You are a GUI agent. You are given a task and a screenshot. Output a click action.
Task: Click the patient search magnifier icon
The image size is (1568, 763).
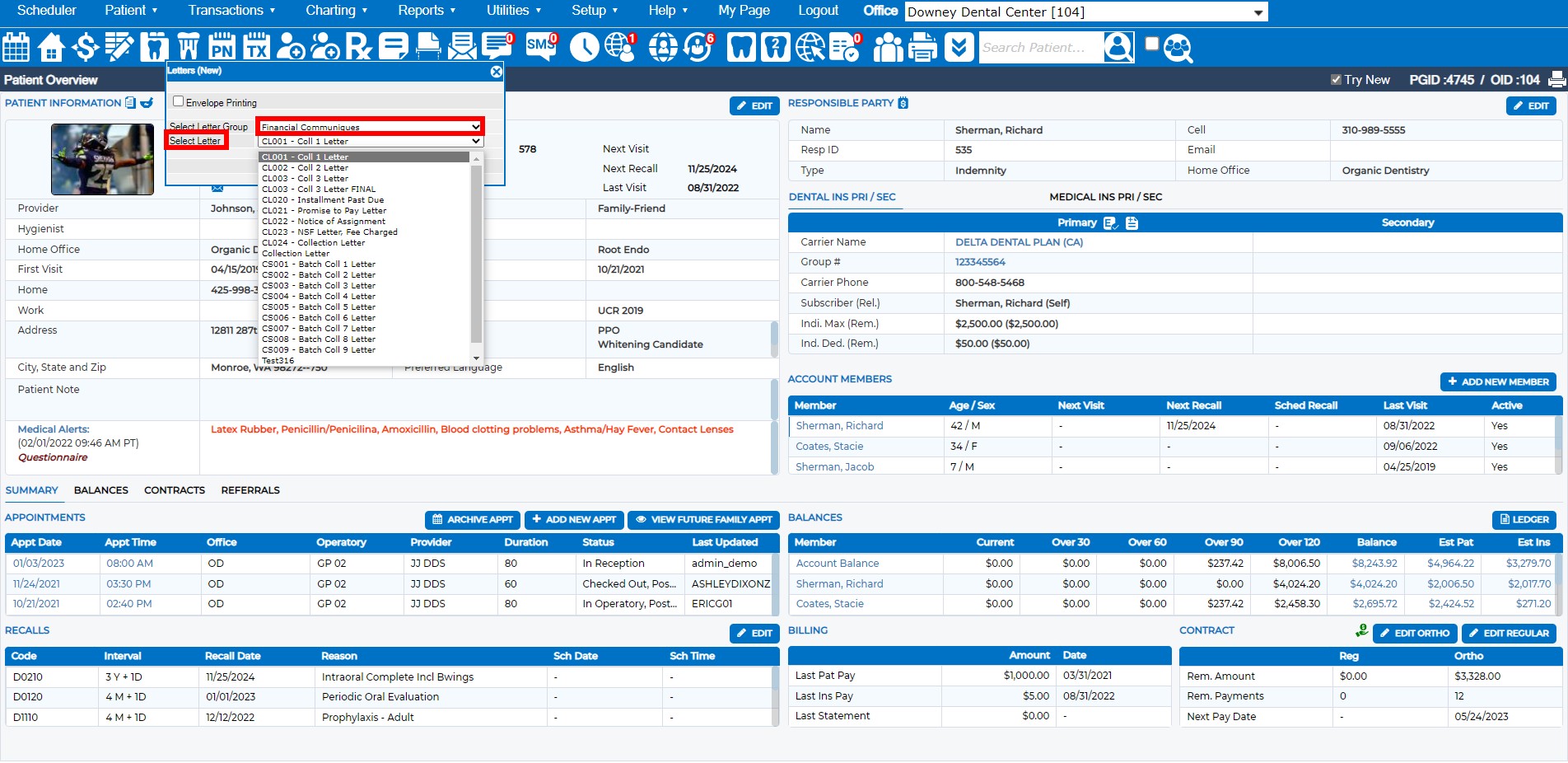(x=1118, y=47)
